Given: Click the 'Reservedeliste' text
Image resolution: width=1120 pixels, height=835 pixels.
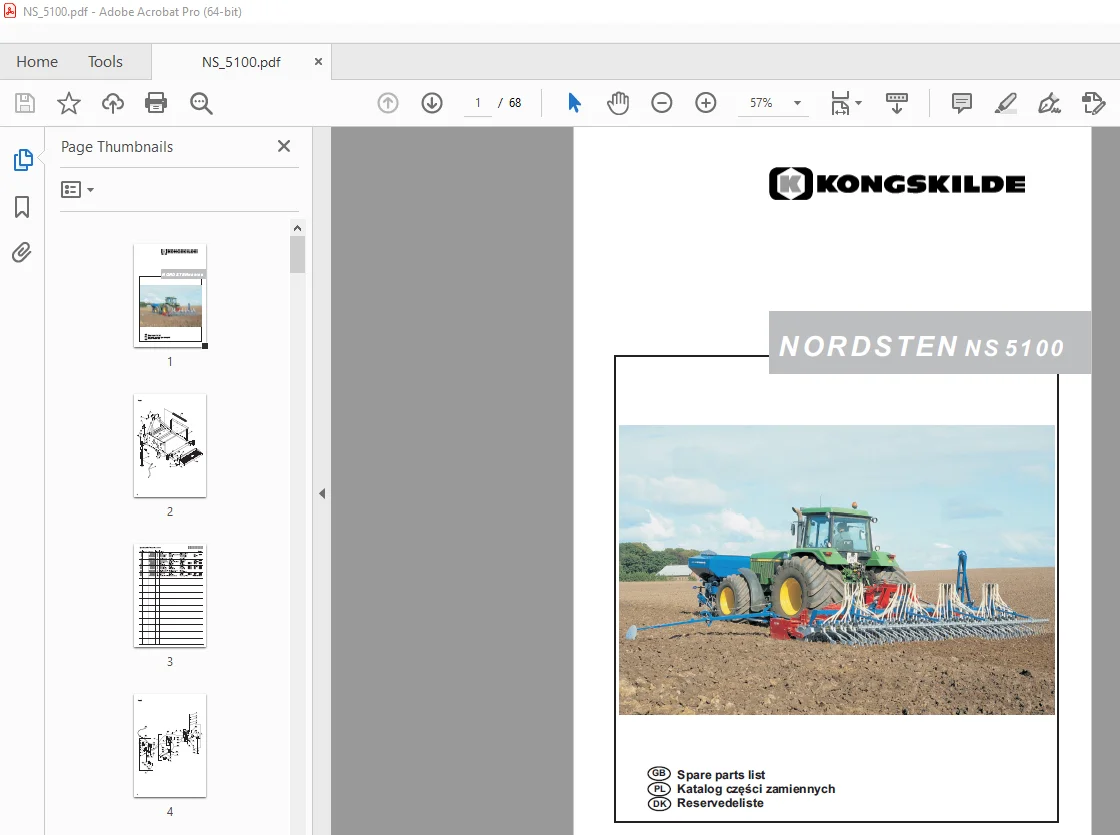Looking at the screenshot, I should 720,803.
